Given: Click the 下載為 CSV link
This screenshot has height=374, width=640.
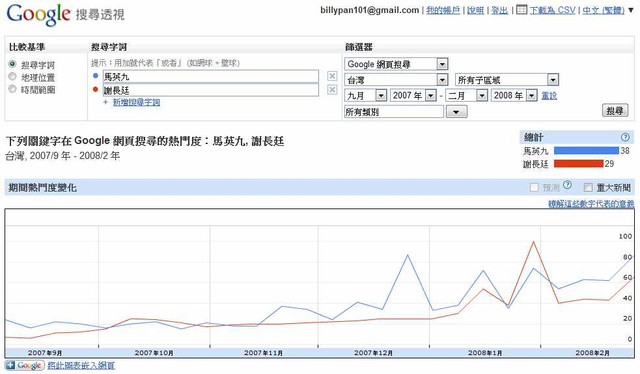Looking at the screenshot, I should [x=552, y=10].
